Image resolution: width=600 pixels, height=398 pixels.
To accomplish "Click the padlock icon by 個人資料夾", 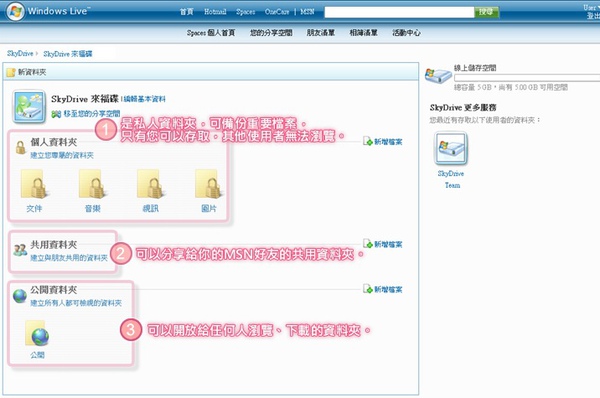I will [x=20, y=148].
